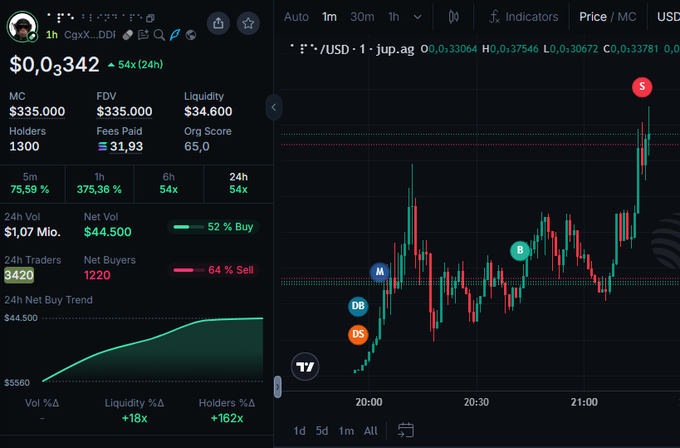Select the 1m chart interval
Screen dimensions: 680x448
329,17
